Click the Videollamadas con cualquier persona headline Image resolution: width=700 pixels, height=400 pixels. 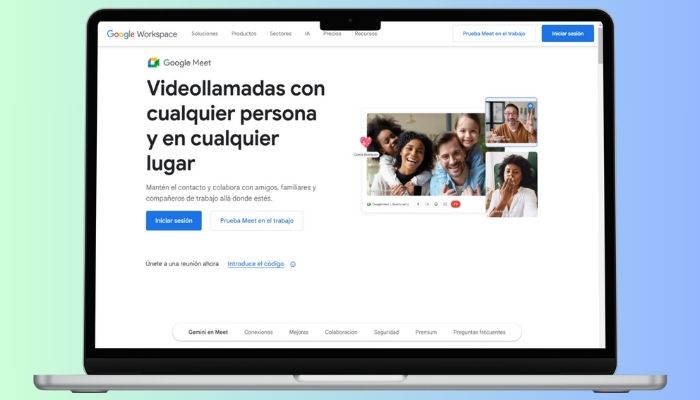(x=236, y=125)
